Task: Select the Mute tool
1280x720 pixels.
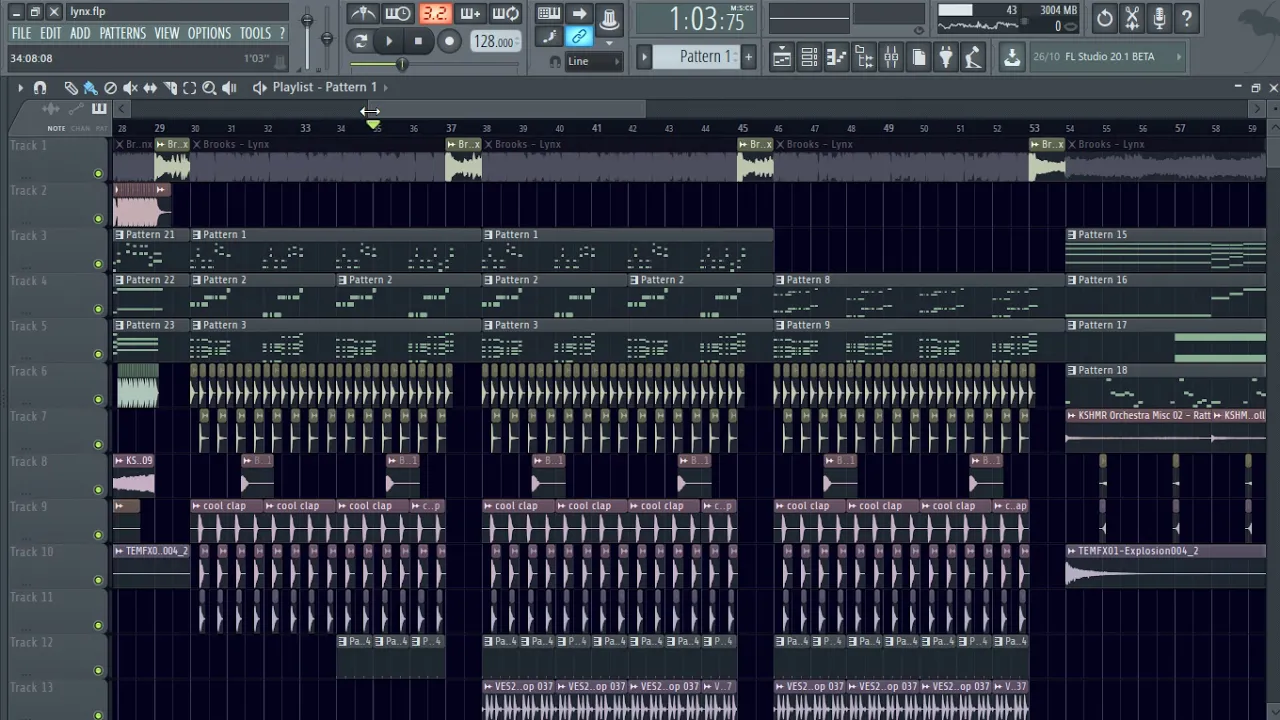Action: pyautogui.click(x=130, y=88)
